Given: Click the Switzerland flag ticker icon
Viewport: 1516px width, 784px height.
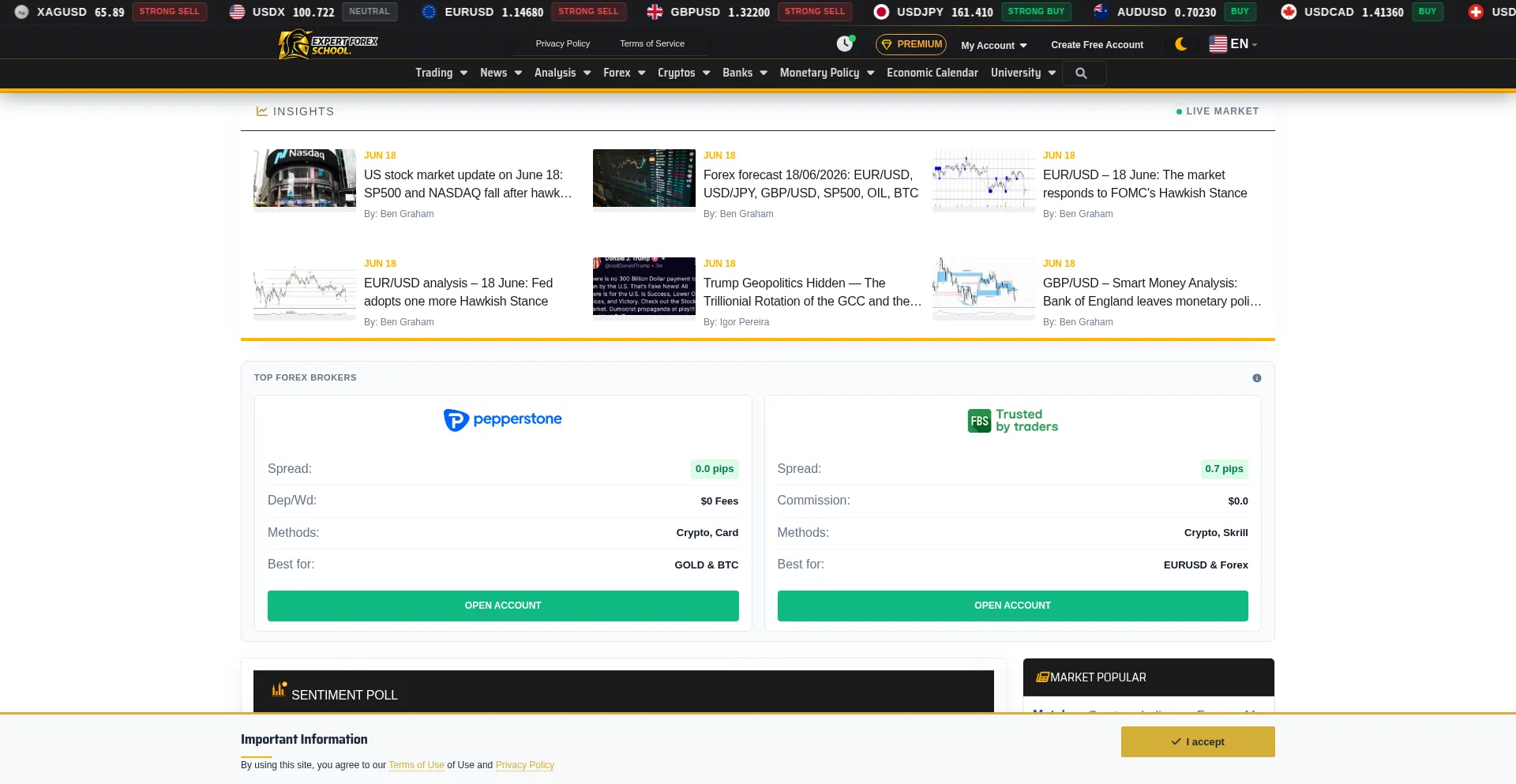Looking at the screenshot, I should click(1476, 12).
